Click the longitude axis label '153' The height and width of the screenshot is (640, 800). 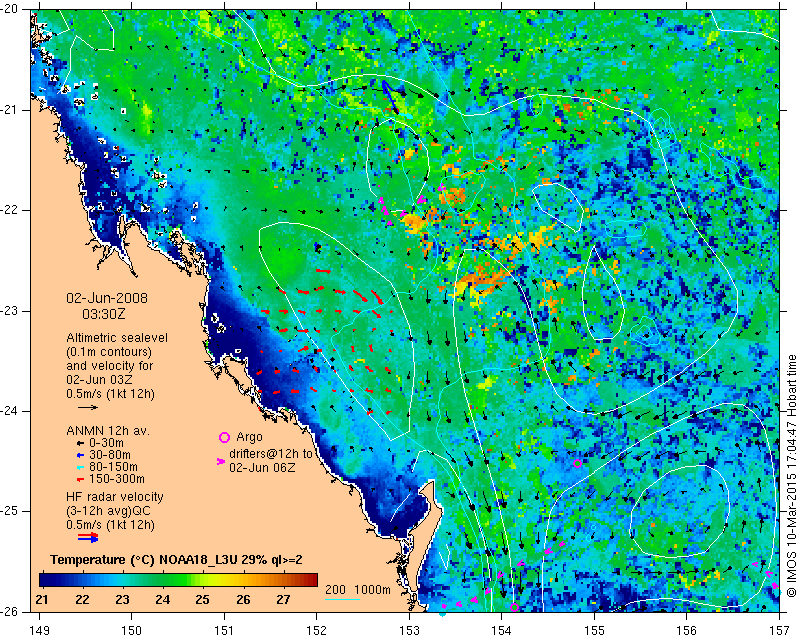point(409,631)
